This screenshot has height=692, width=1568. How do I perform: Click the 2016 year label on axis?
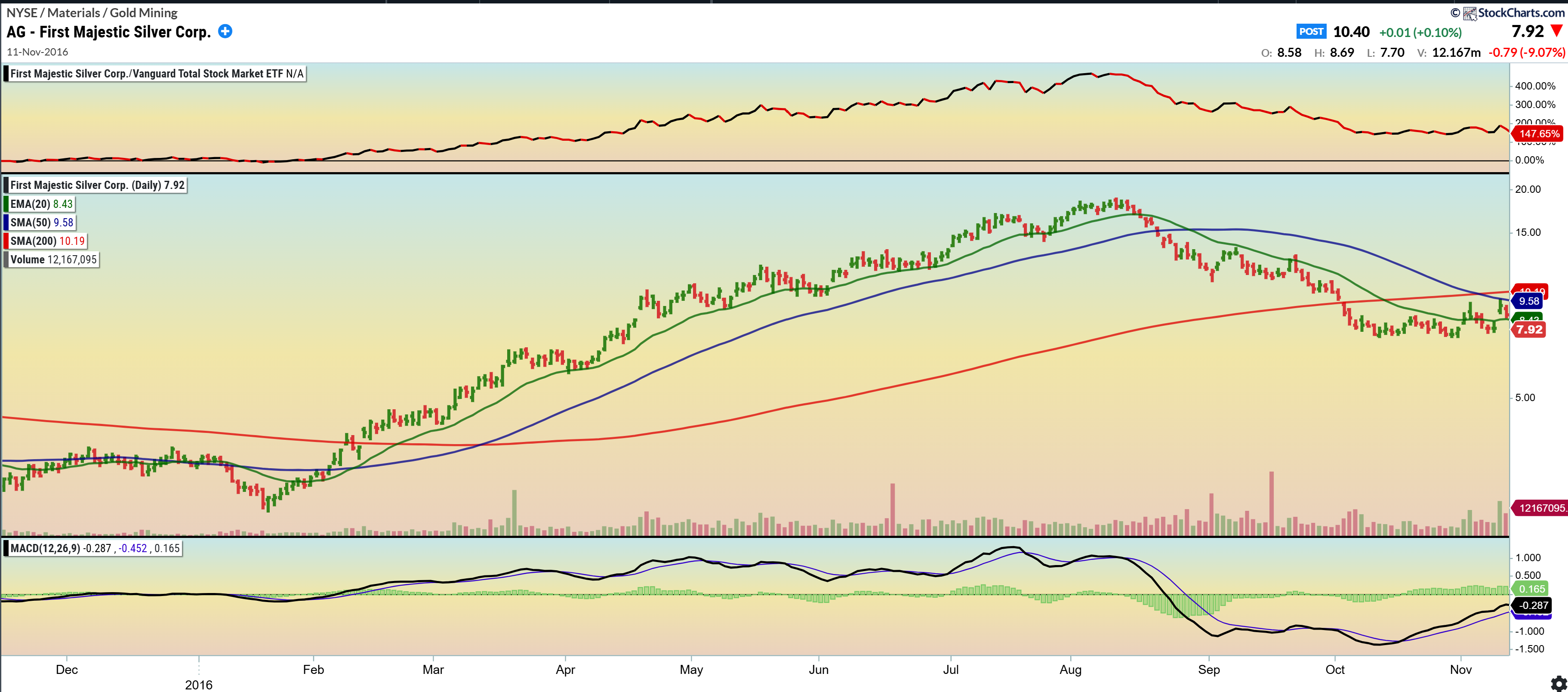(x=198, y=685)
